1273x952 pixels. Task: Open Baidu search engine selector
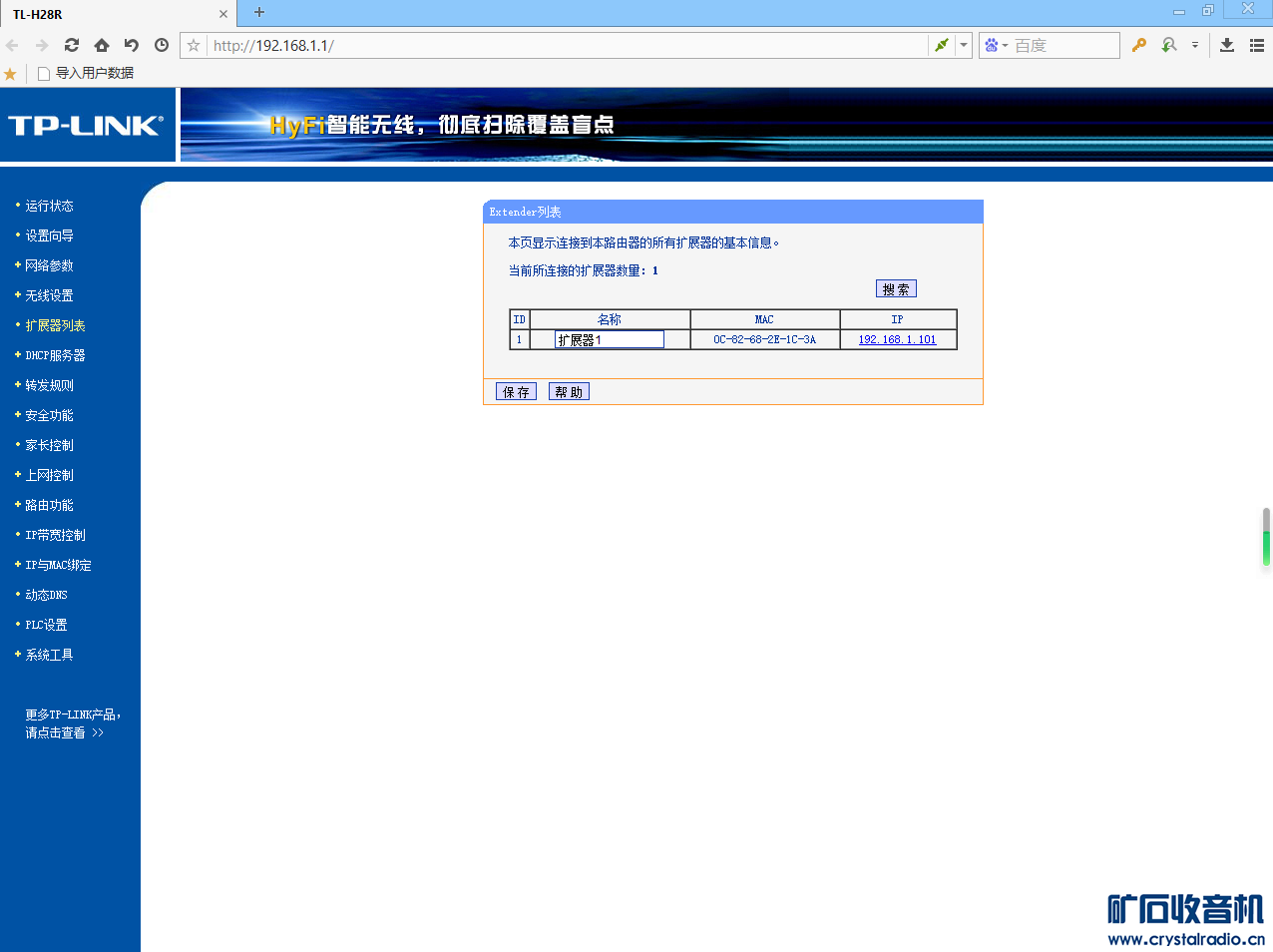(x=996, y=45)
